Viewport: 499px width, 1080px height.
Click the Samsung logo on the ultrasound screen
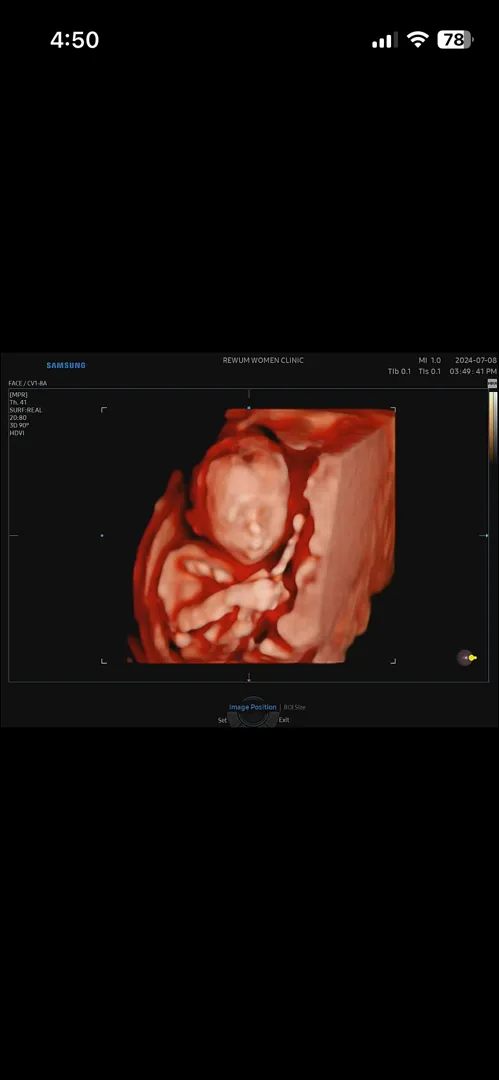66,365
